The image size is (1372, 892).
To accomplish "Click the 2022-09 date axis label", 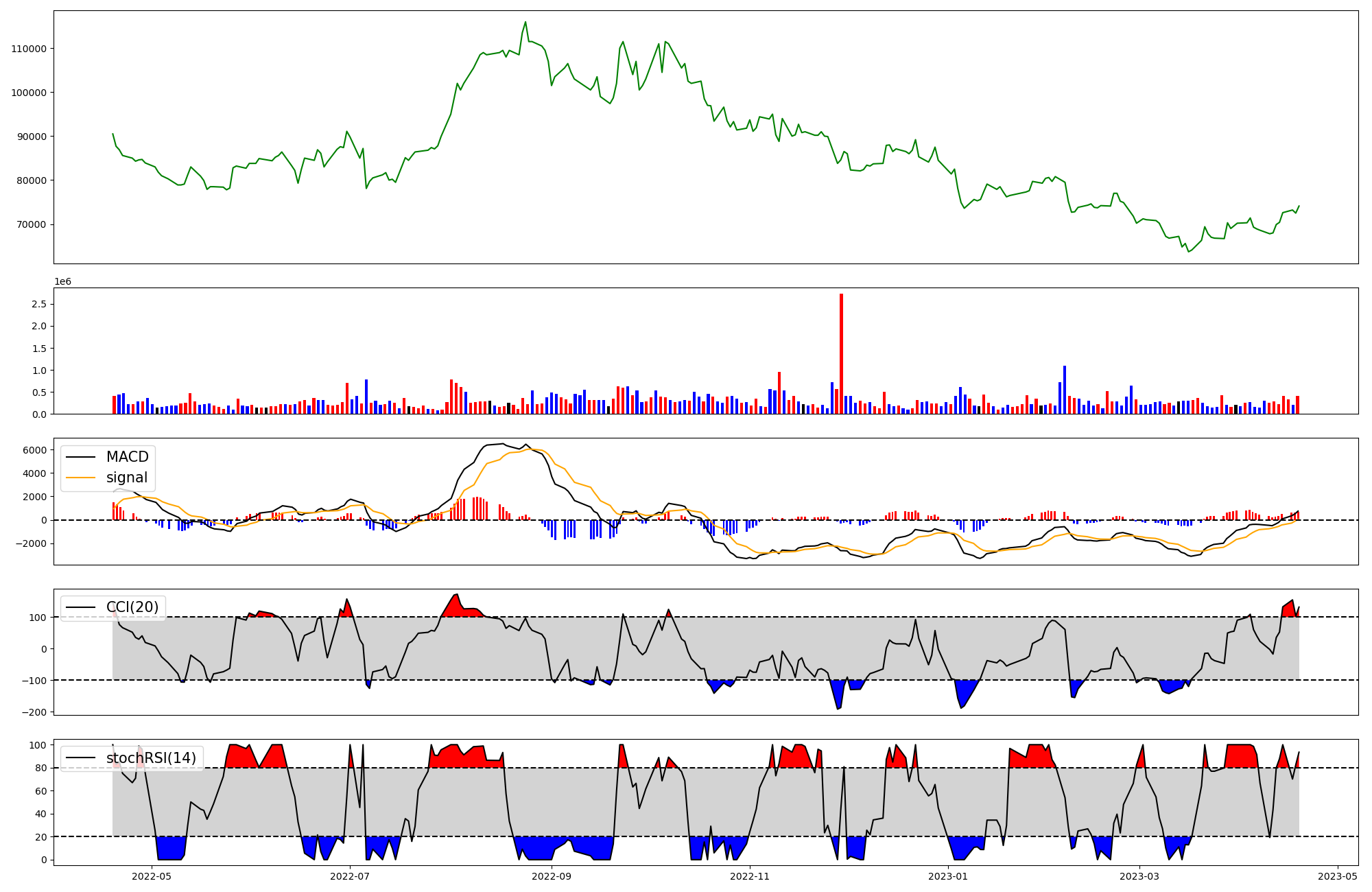I will 552,876.
